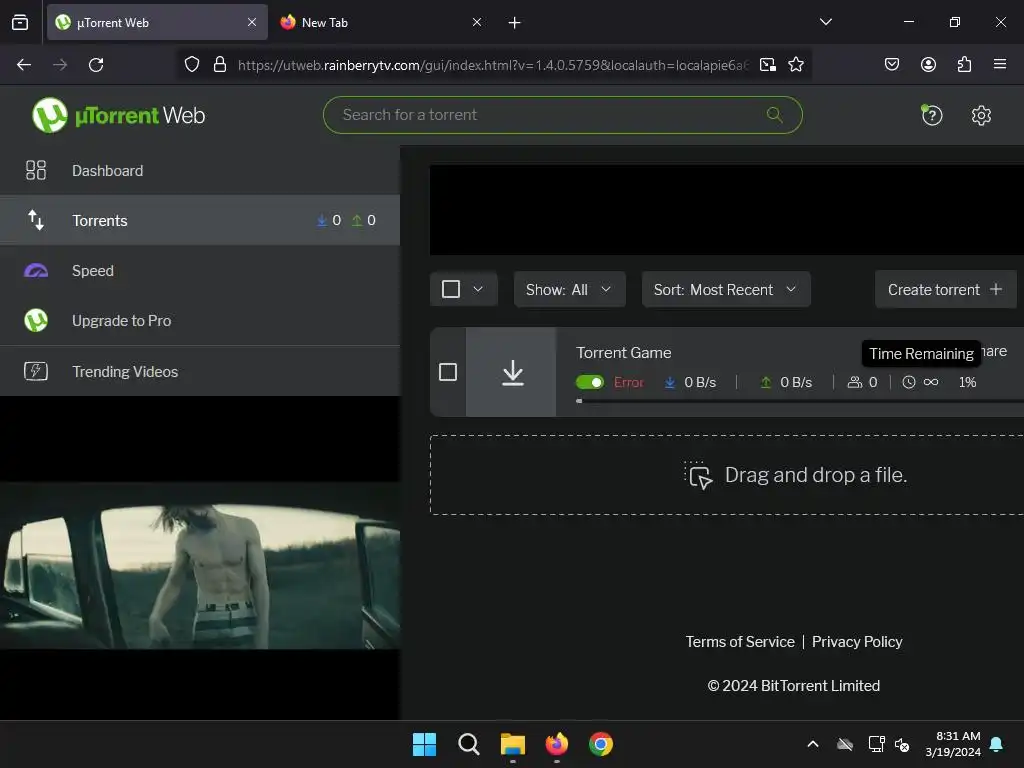Click the Torrent Game progress bar

(799, 401)
